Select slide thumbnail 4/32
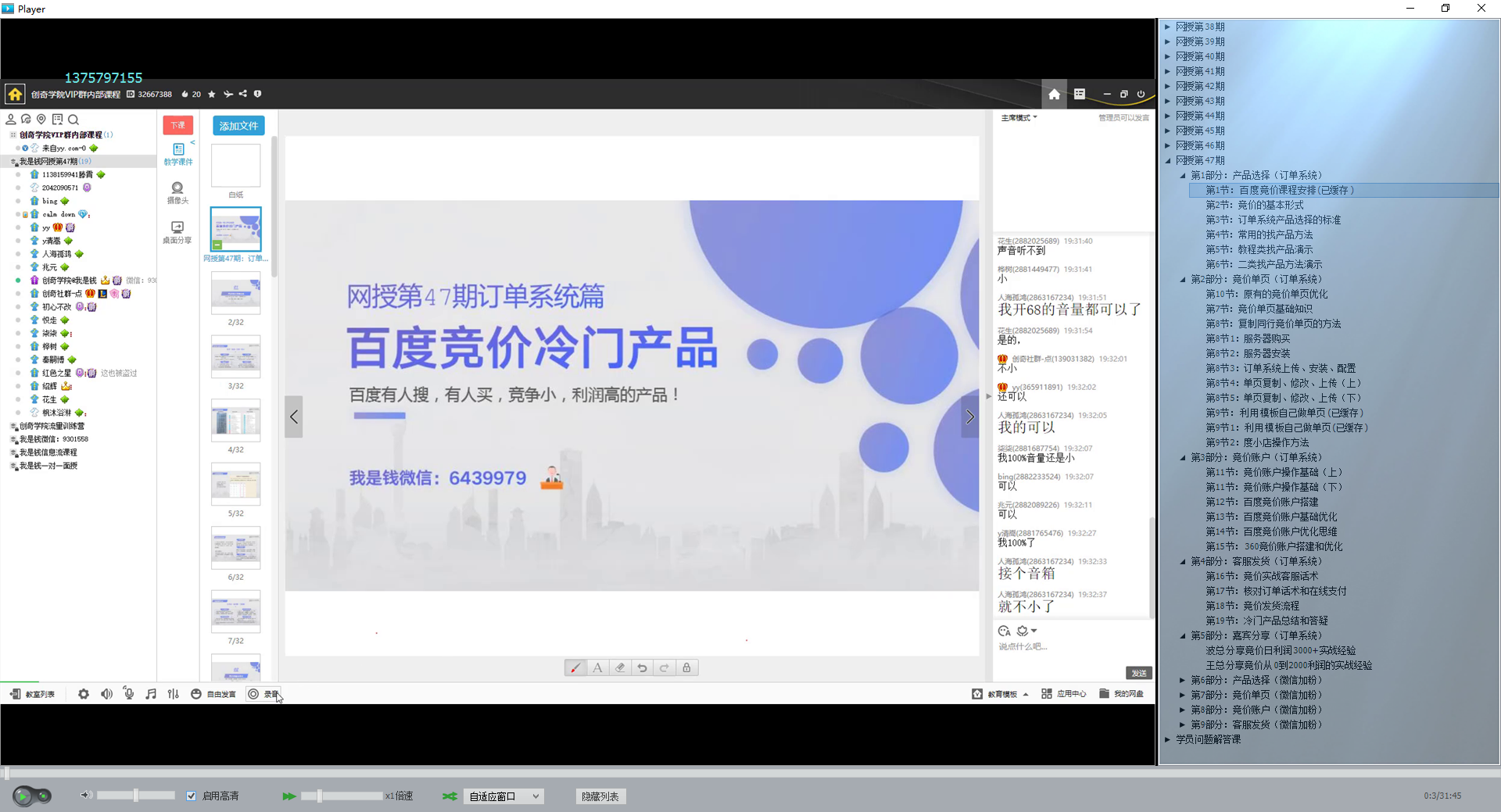This screenshot has height=812, width=1501. 235,421
